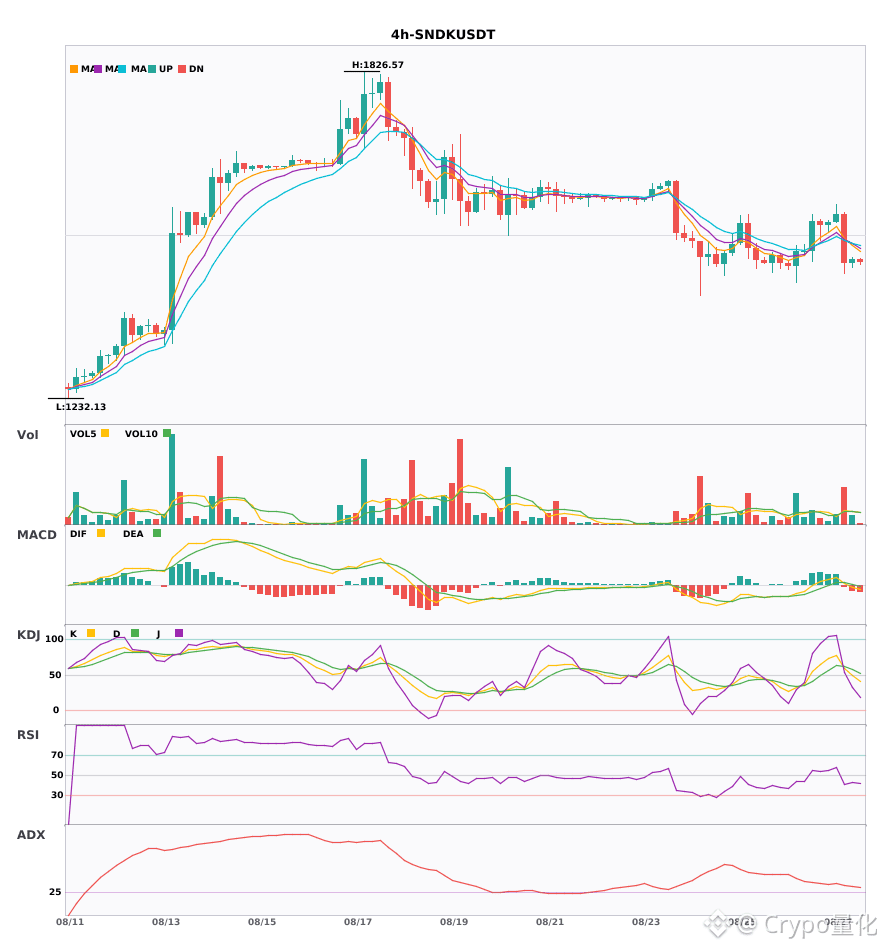Click the green VOL10 legend swatch

[x=167, y=433]
